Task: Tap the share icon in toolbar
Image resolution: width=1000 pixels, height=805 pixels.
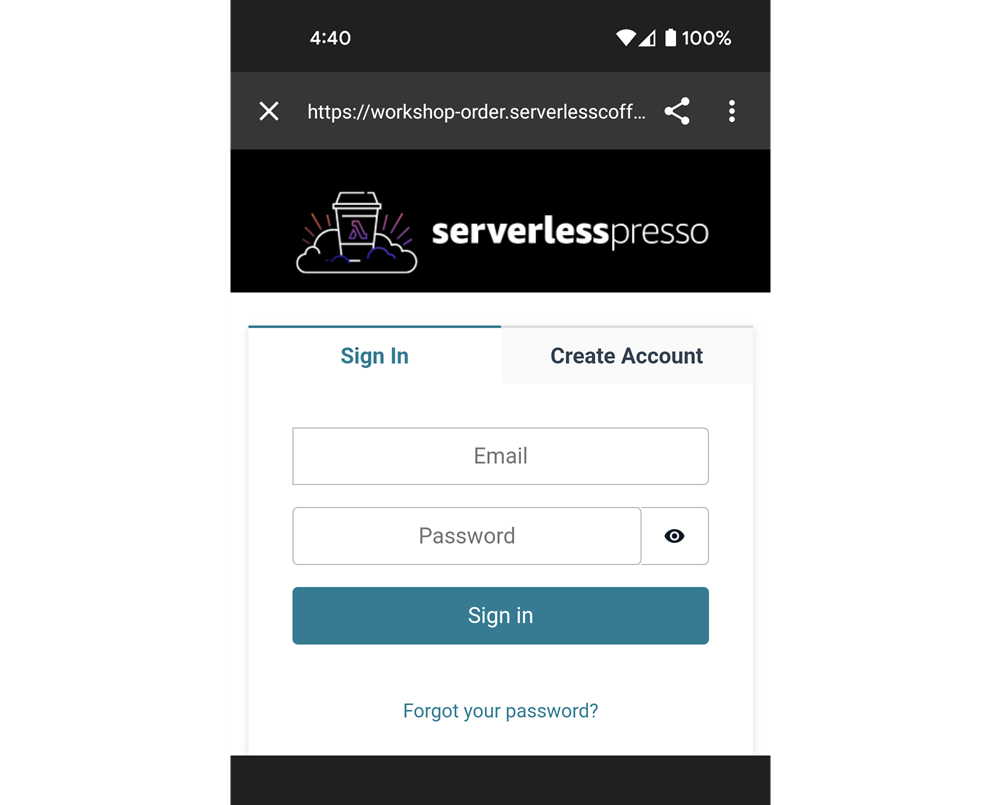Action: [677, 111]
